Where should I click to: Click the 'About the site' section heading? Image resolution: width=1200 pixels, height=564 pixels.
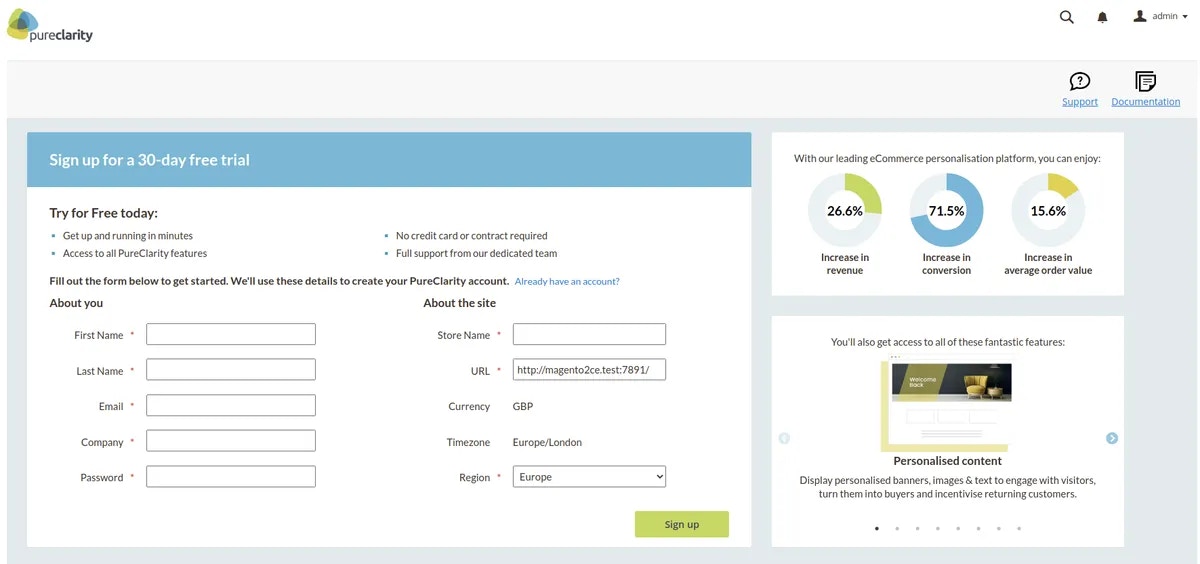[459, 303]
